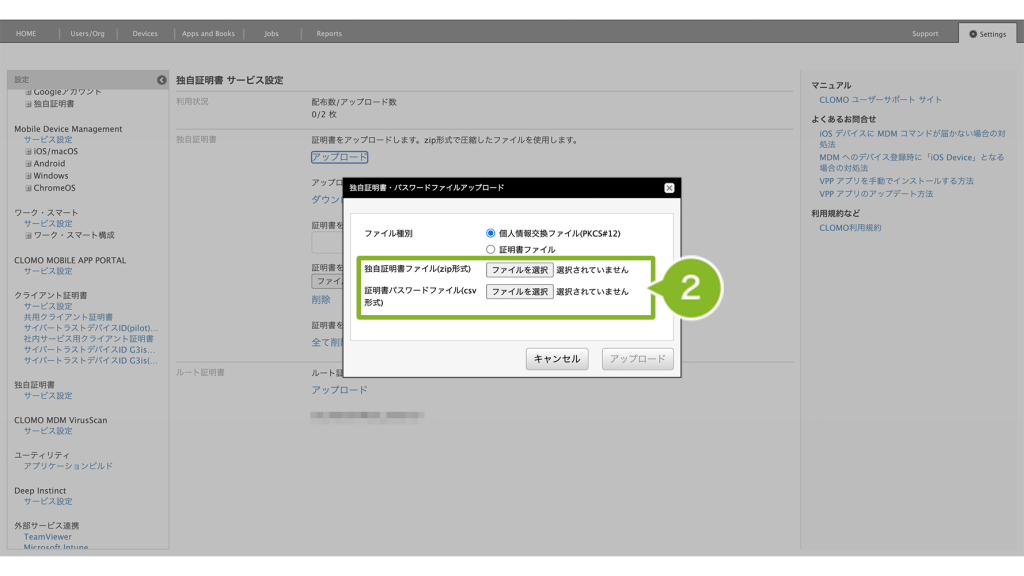The height and width of the screenshot is (576, 1024).
Task: Choose file for 独自証明書ファイル(zip形式)
Action: (x=519, y=270)
